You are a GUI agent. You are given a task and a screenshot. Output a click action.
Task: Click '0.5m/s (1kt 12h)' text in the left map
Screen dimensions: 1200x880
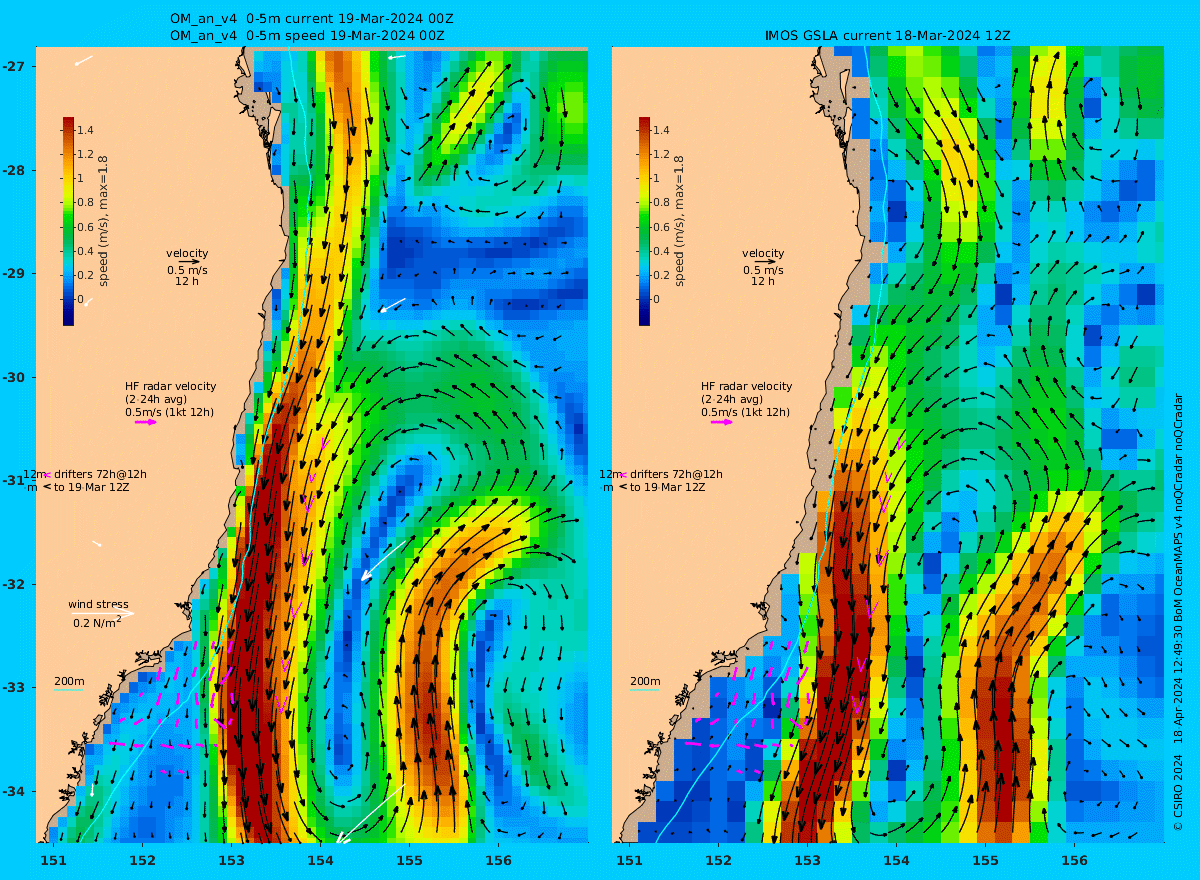[x=169, y=412]
